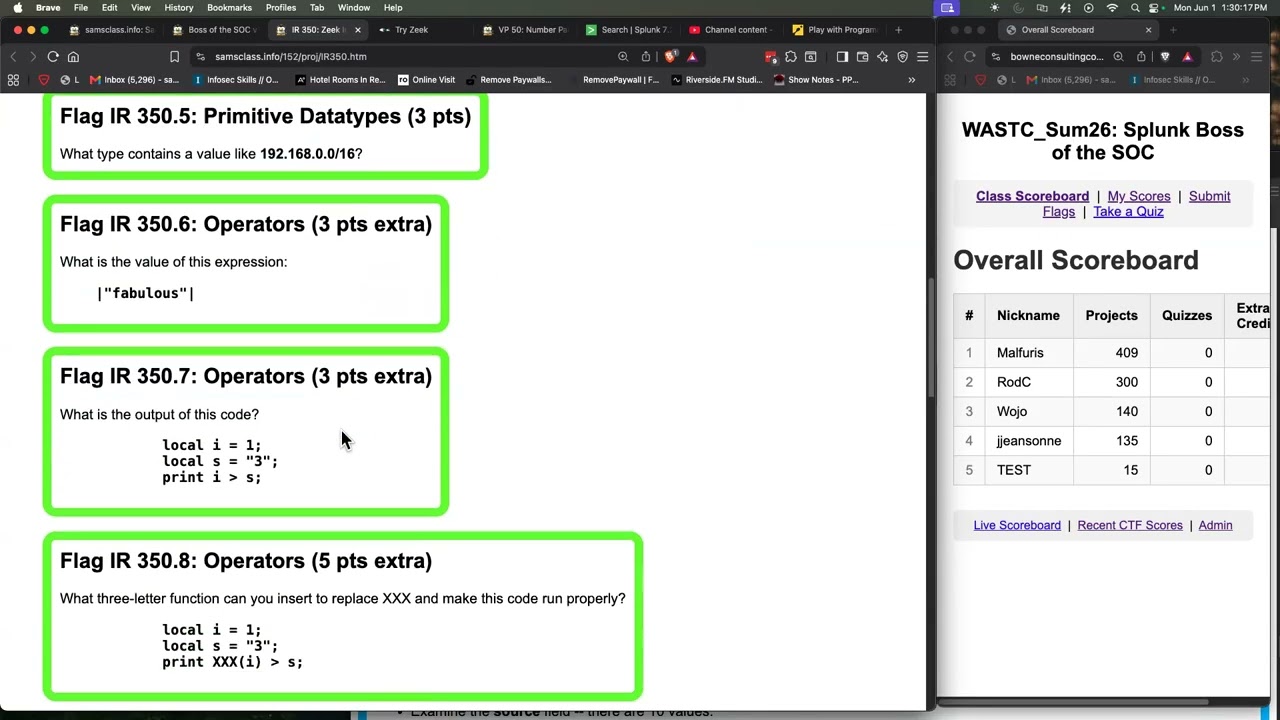The width and height of the screenshot is (1280, 720).
Task: Click the share icon in the samsclass address bar
Action: coord(646,57)
